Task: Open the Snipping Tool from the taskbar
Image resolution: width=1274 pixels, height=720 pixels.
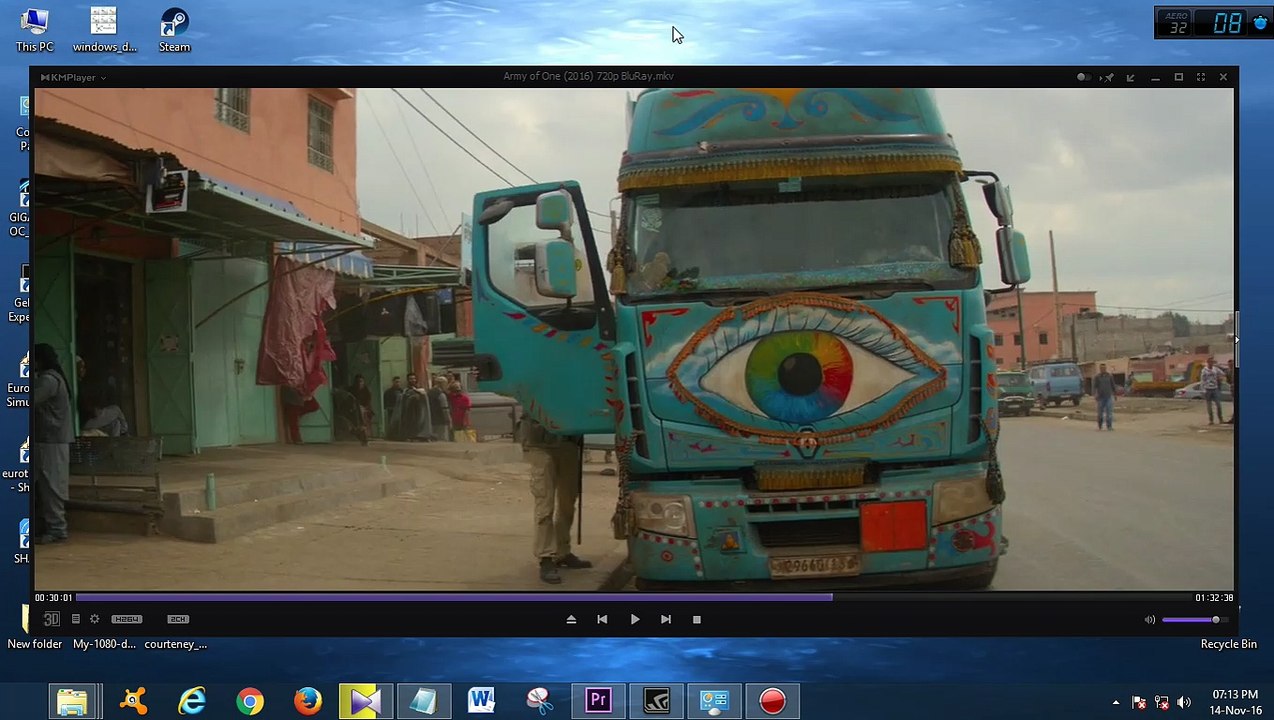Action: (x=540, y=701)
